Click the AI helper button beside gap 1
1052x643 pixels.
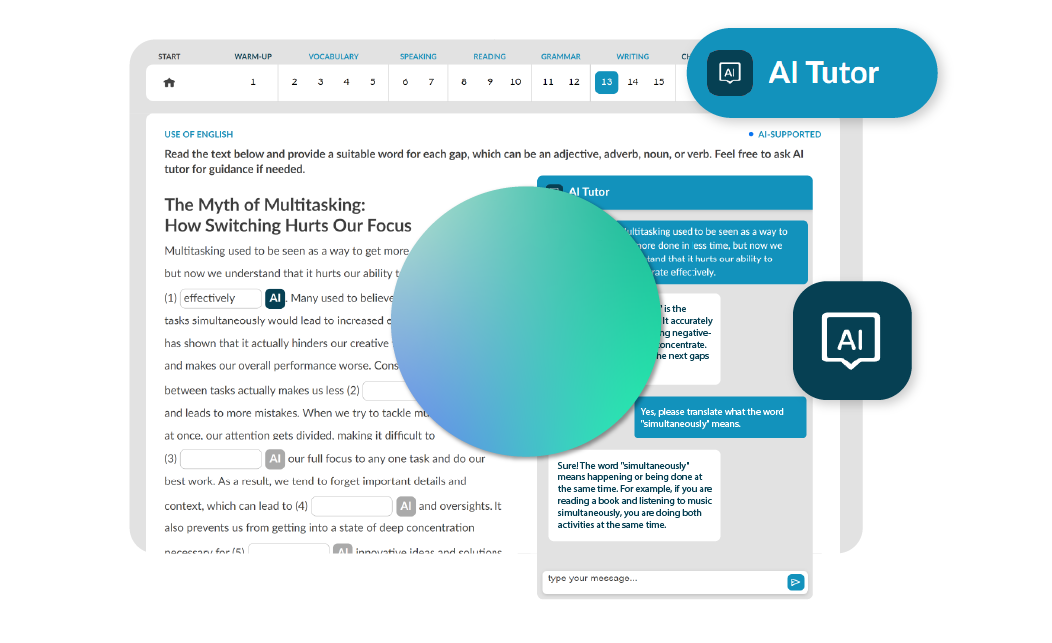pyautogui.click(x=275, y=298)
